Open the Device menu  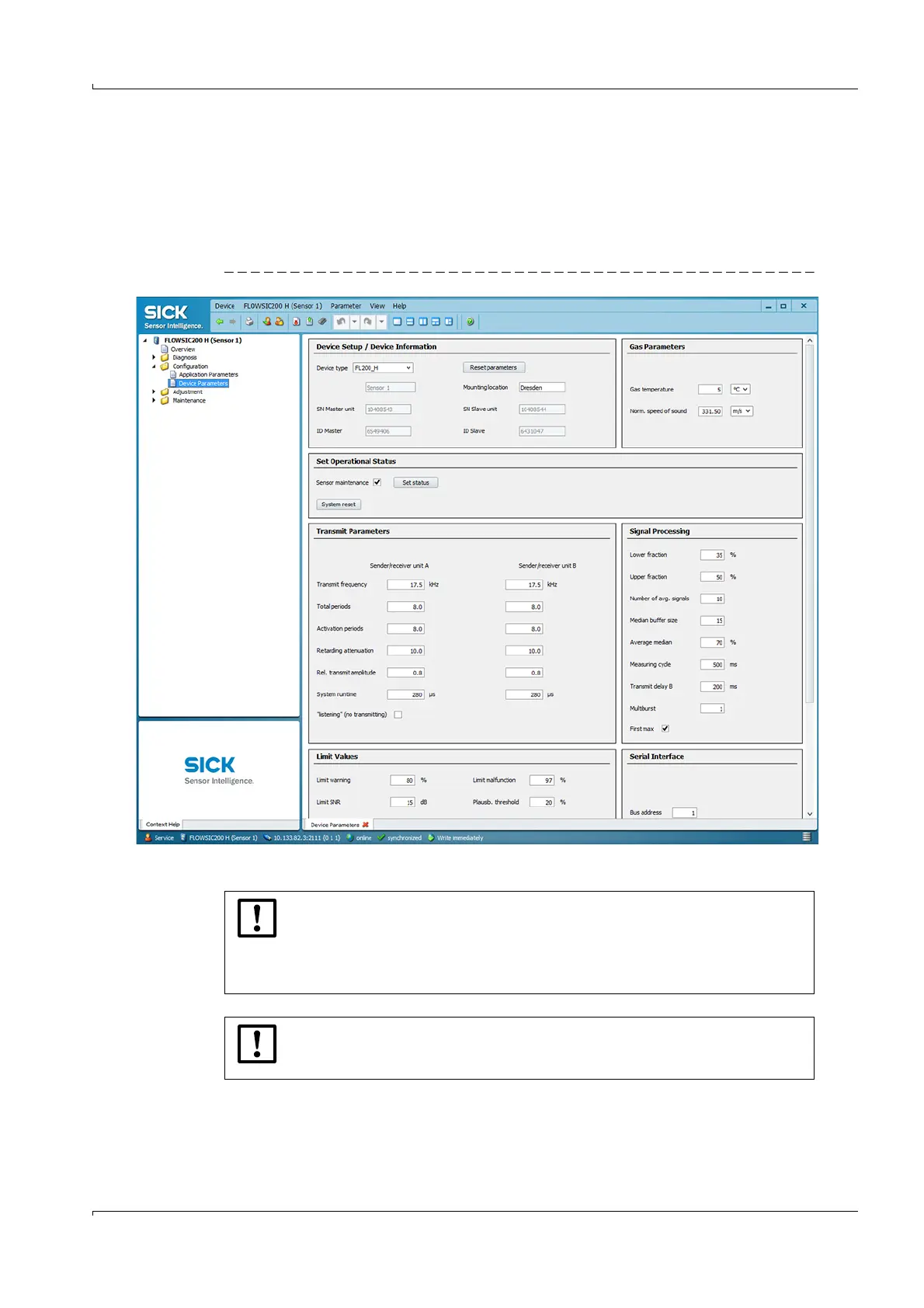pos(224,306)
